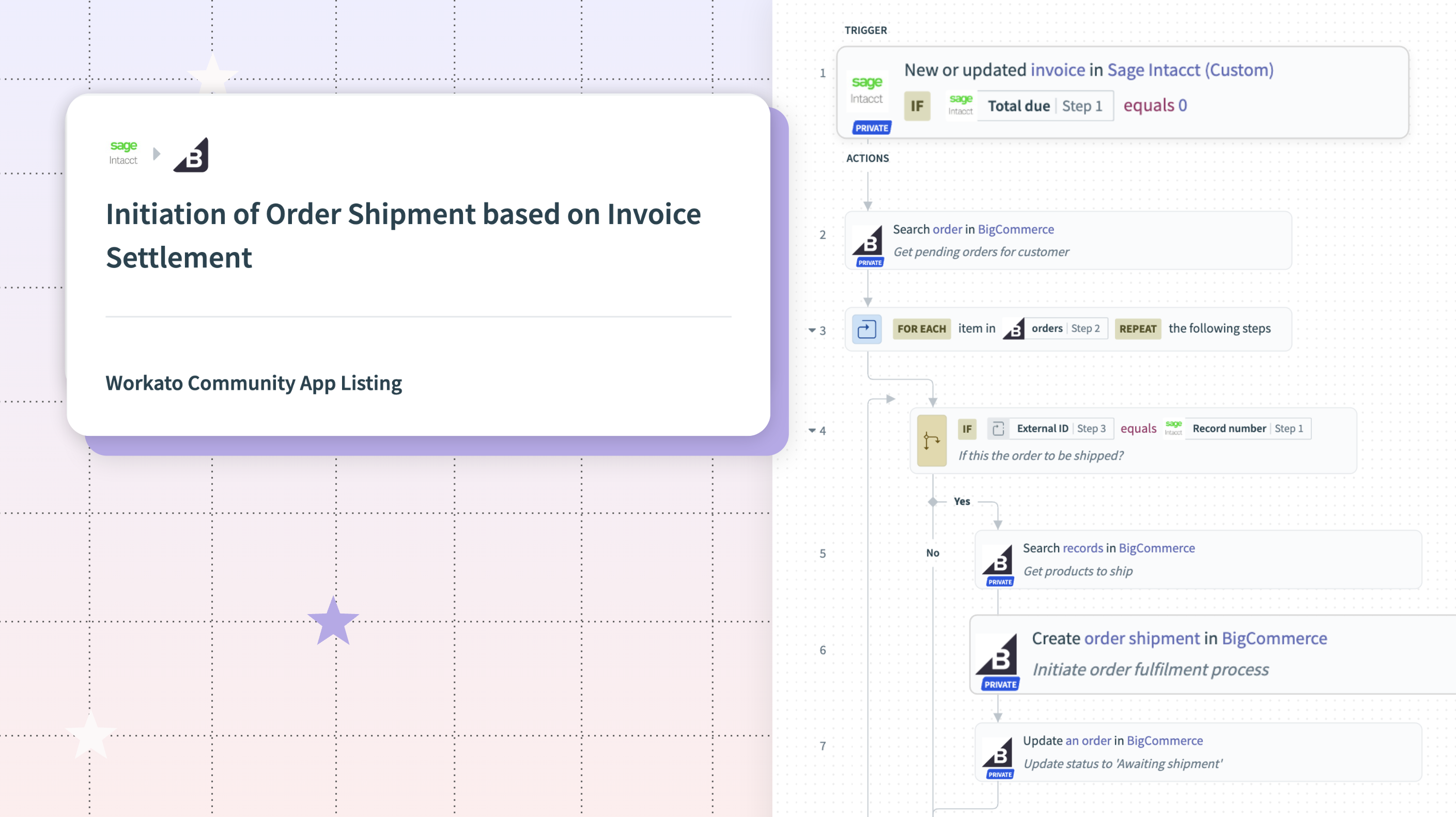Click the IF badge on step 4
Image resolution: width=1456 pixels, height=817 pixels.
[x=967, y=429]
